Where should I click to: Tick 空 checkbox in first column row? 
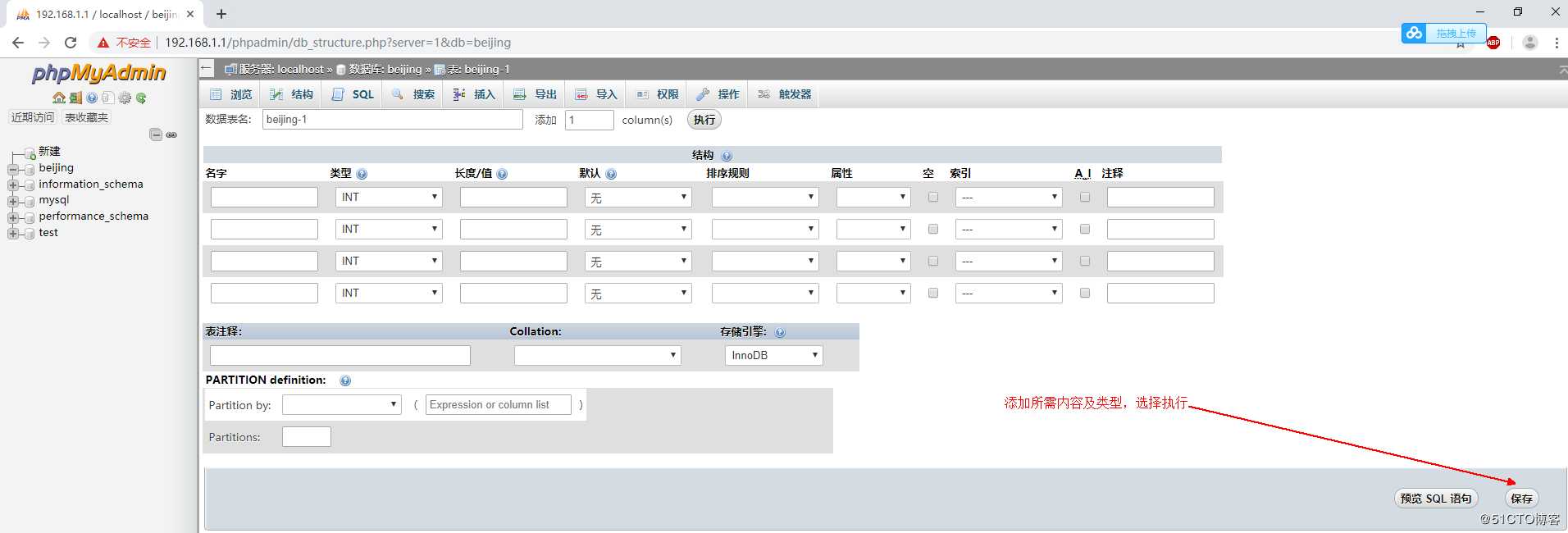(x=932, y=197)
